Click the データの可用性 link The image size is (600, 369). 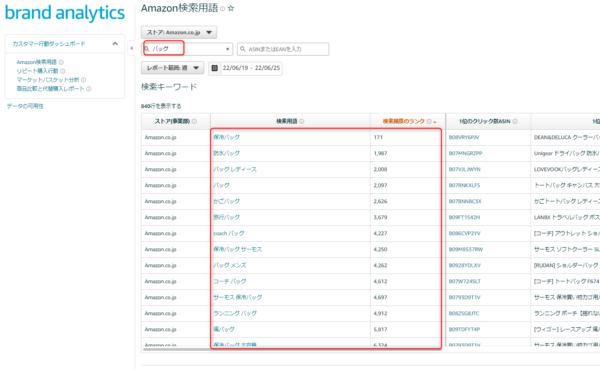(x=25, y=106)
